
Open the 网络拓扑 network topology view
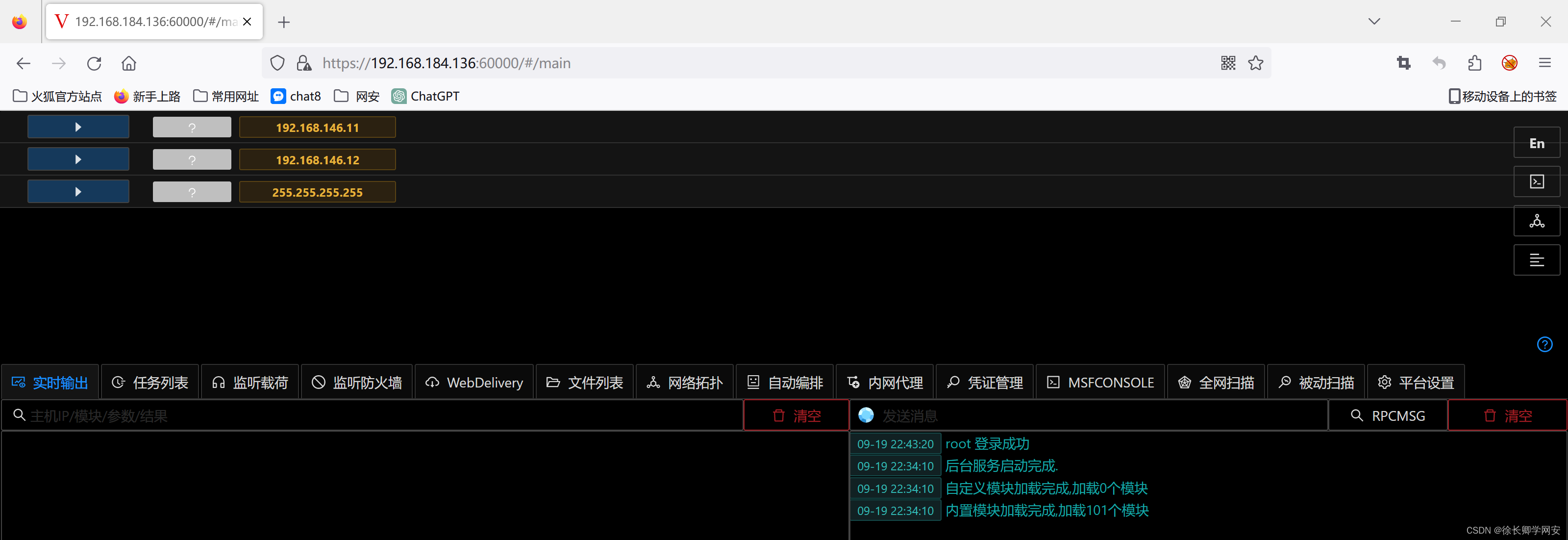point(684,382)
